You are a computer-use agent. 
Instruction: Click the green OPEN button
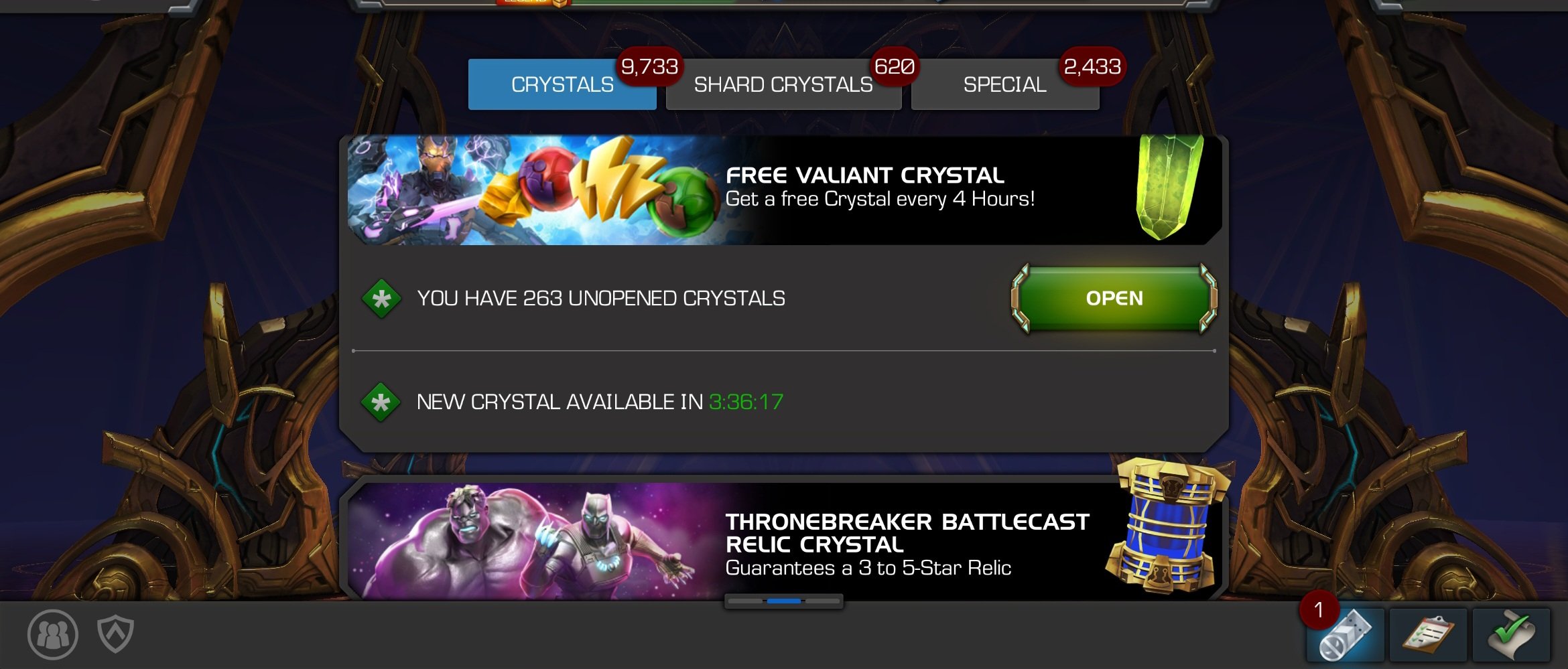tap(1114, 298)
